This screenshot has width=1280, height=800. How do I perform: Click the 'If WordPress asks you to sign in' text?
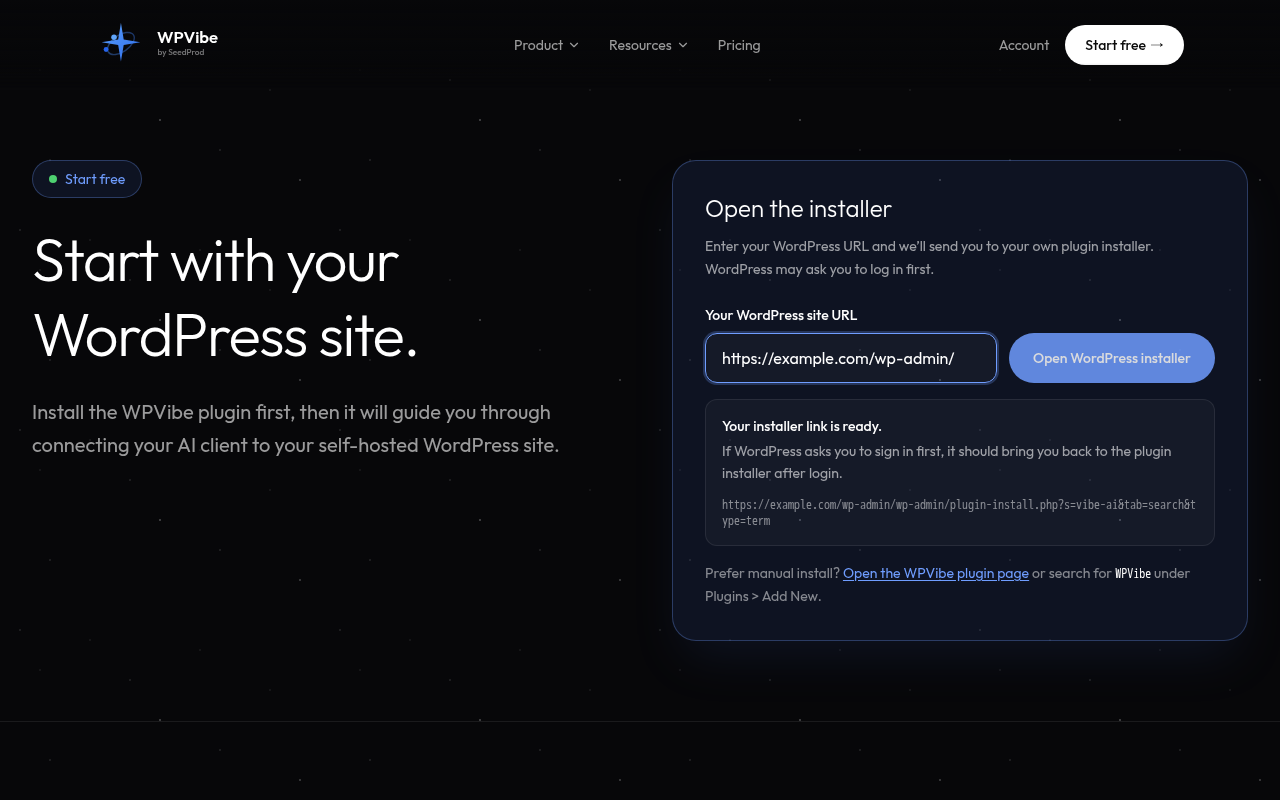(947, 462)
